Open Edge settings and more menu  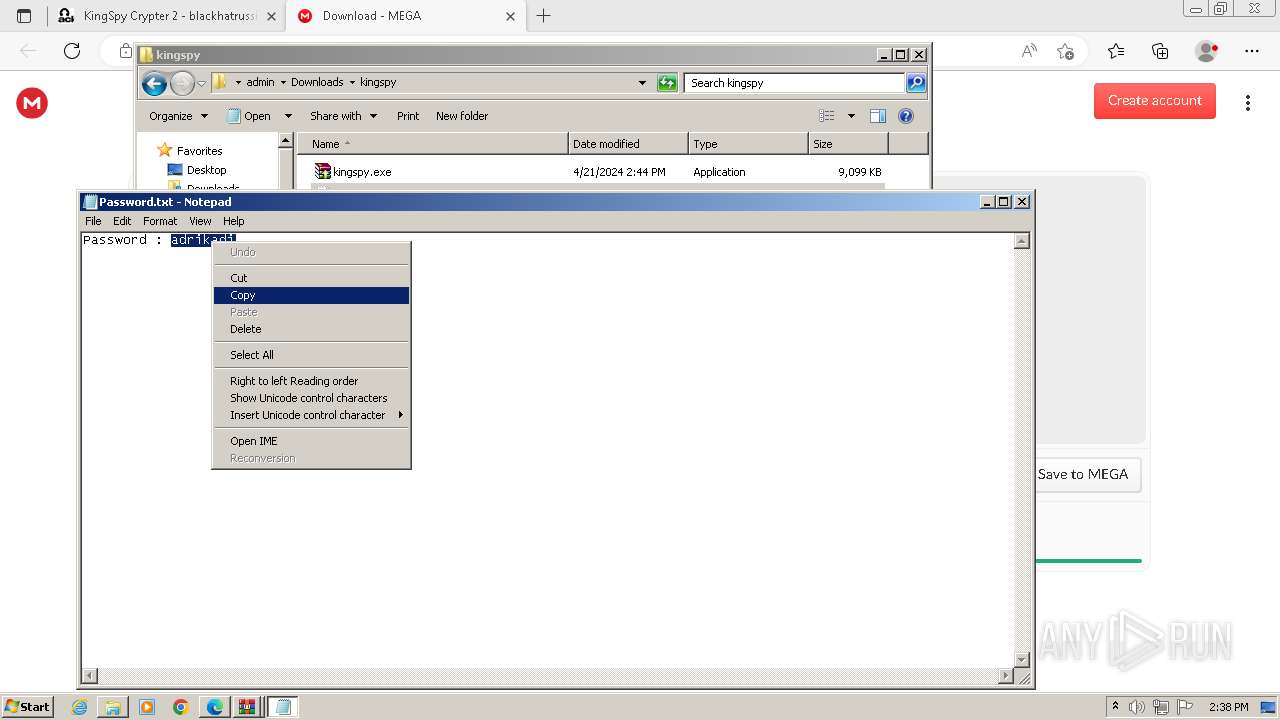(1252, 51)
